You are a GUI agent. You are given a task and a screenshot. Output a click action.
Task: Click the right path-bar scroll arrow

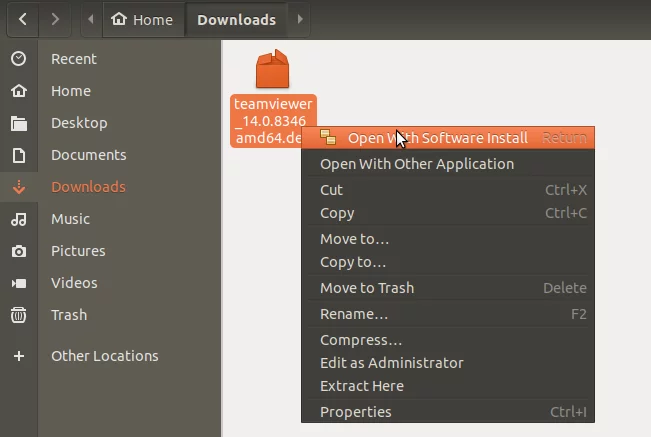(x=300, y=19)
